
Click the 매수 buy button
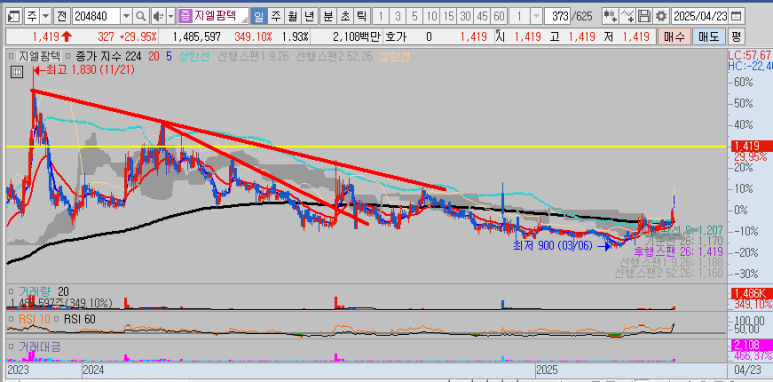tap(673, 36)
